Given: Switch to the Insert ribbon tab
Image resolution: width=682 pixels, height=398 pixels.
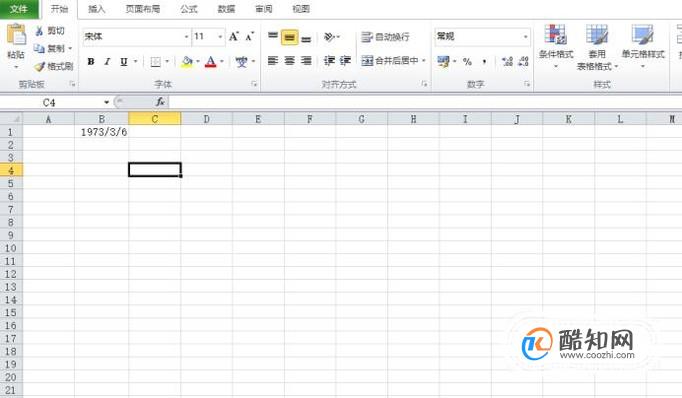Looking at the screenshot, I should click(97, 9).
